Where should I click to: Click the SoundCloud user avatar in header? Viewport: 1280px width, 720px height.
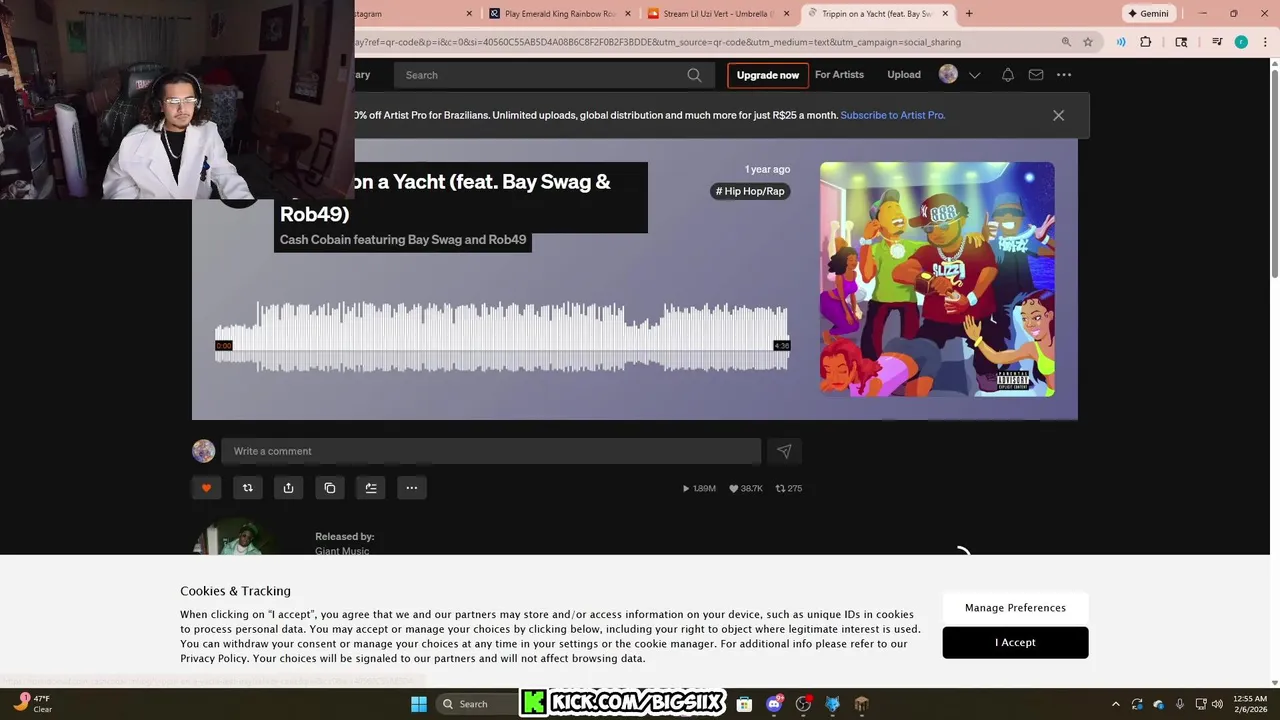click(x=948, y=74)
